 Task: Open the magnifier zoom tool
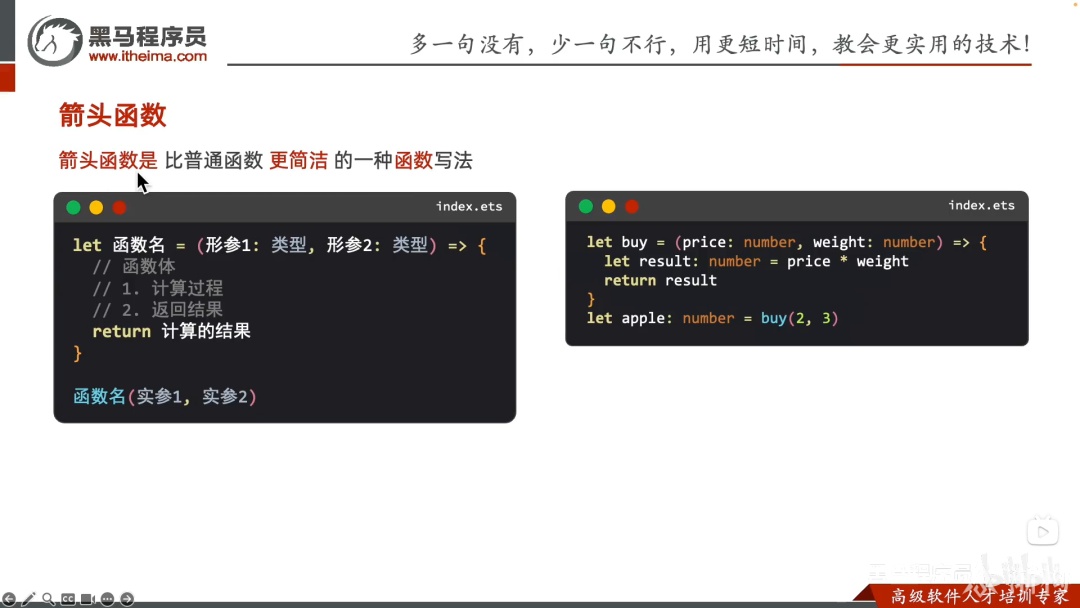coord(48,599)
